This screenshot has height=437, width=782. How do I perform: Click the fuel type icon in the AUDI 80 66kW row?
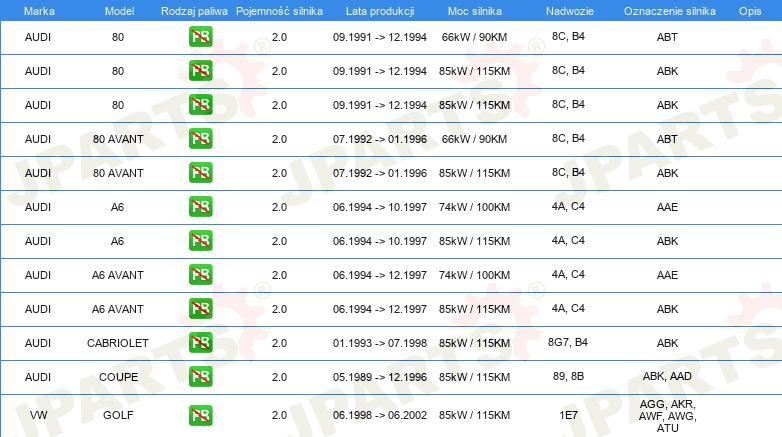(200, 37)
